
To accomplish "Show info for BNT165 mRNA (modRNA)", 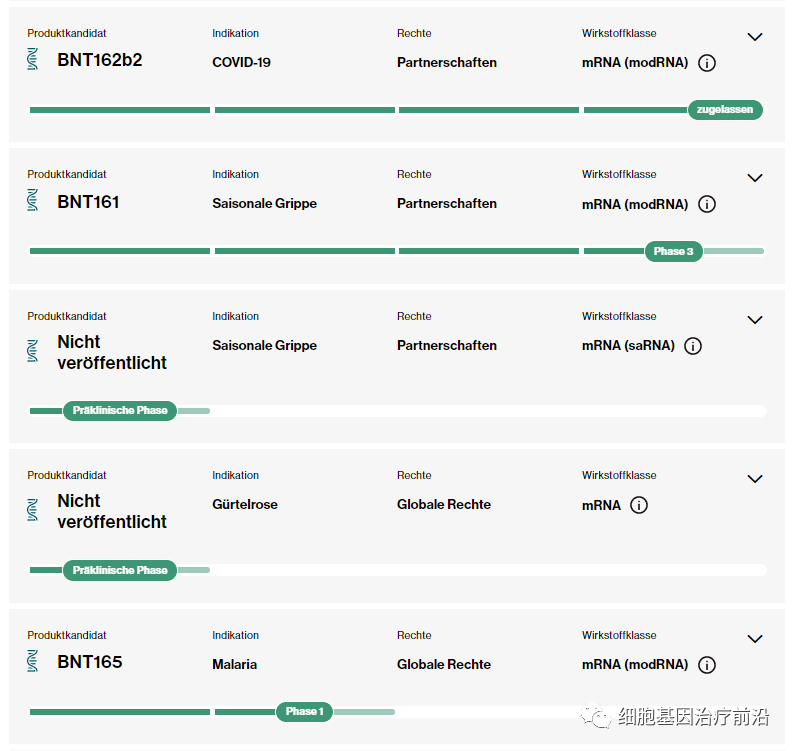I will point(707,665).
